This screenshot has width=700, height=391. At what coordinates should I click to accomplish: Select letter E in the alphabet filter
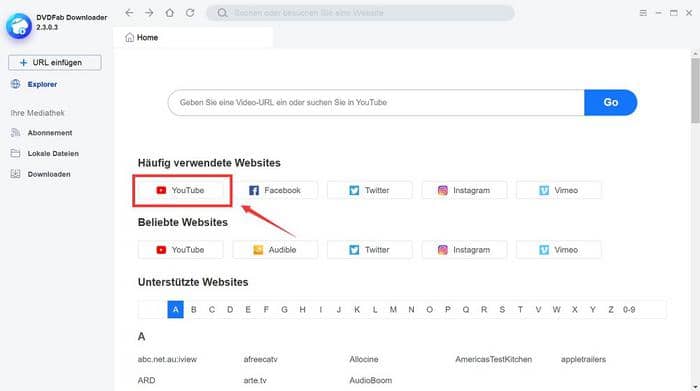pos(248,309)
